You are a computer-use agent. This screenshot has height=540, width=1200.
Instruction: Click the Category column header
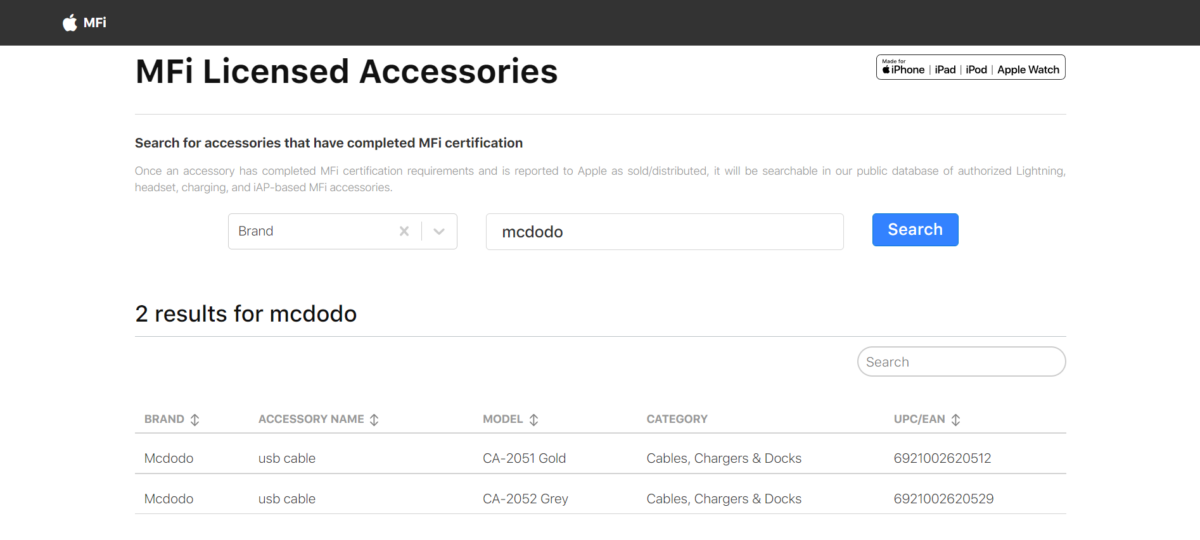[x=677, y=419]
